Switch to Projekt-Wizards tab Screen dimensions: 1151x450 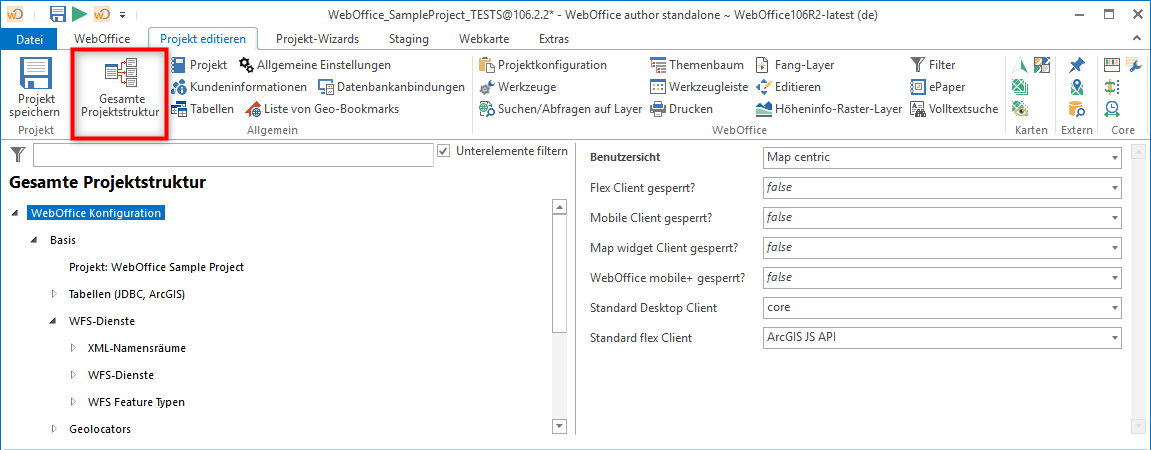[x=317, y=40]
